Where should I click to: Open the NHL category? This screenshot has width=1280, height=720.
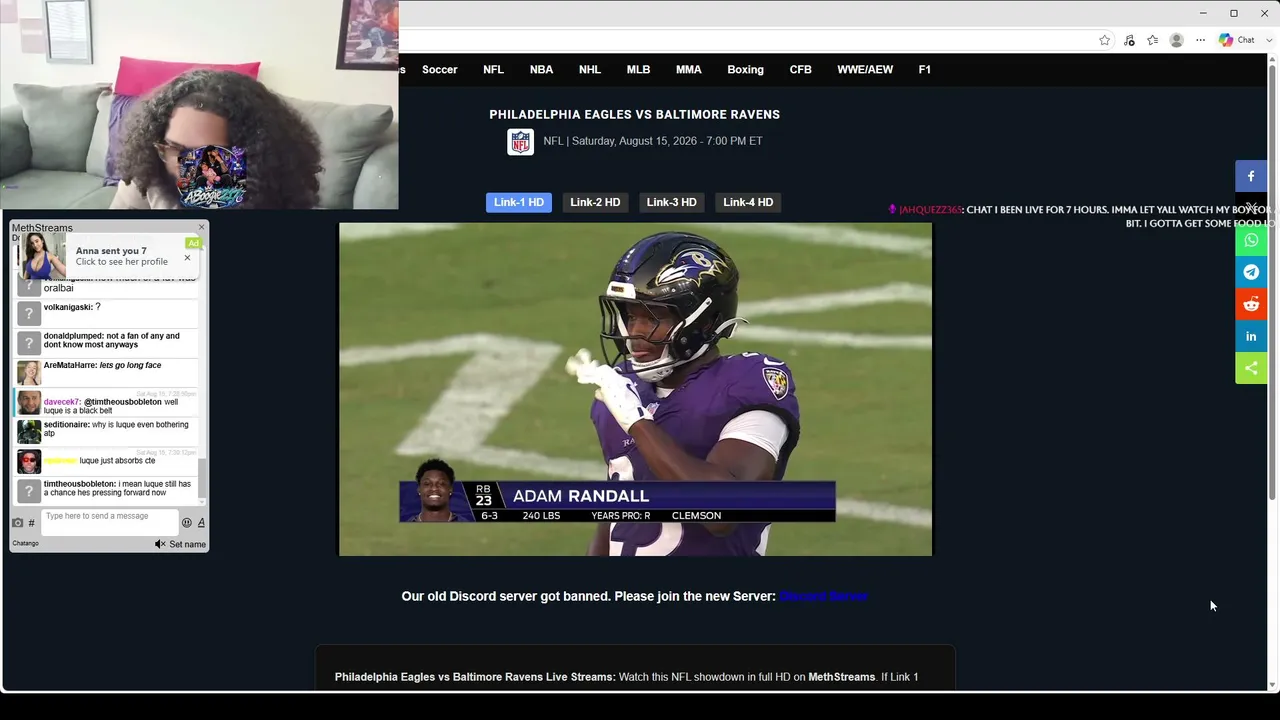(x=590, y=69)
